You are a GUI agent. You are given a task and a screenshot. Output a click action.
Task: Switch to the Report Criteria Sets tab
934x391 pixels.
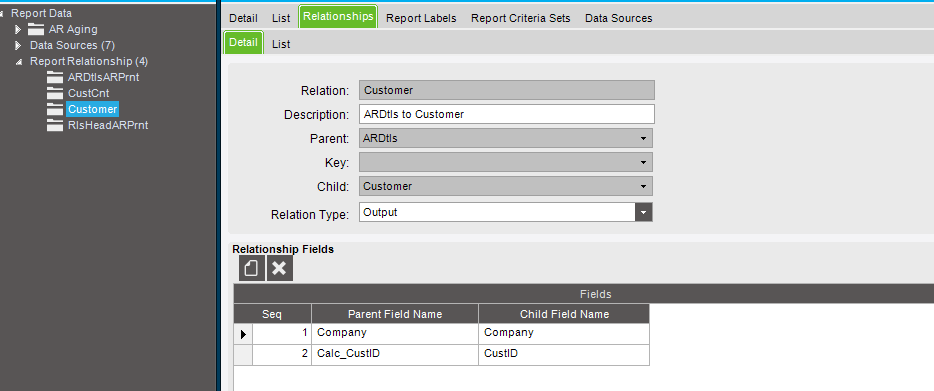click(521, 18)
